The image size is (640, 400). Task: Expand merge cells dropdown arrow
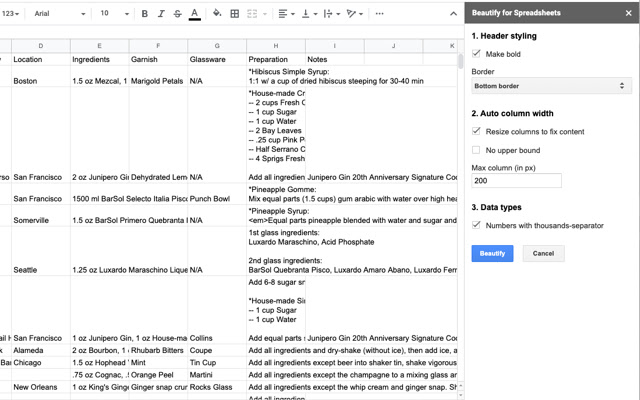tap(265, 14)
